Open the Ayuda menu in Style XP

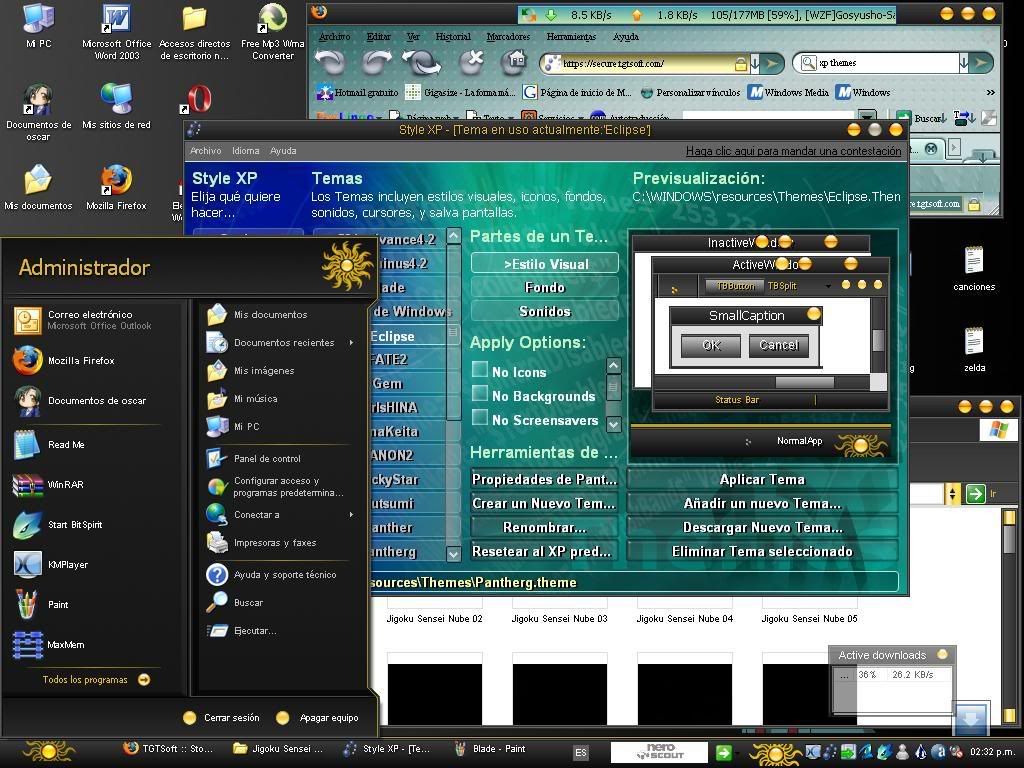click(x=283, y=151)
